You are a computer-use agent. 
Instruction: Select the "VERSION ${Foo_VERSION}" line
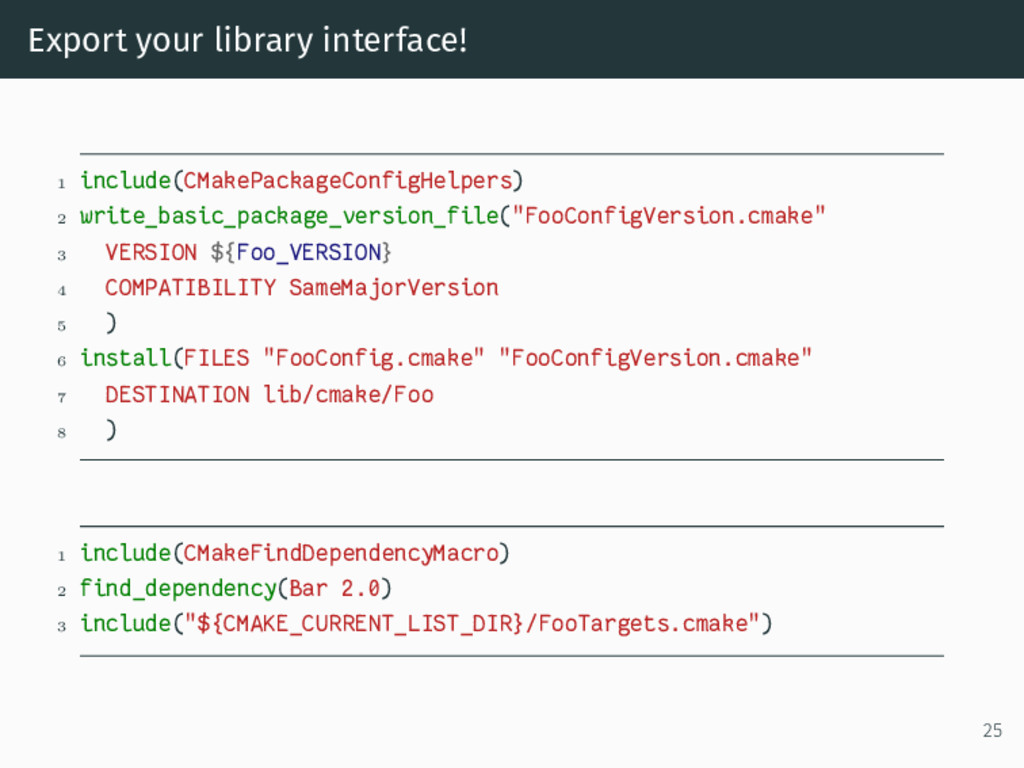(x=248, y=252)
